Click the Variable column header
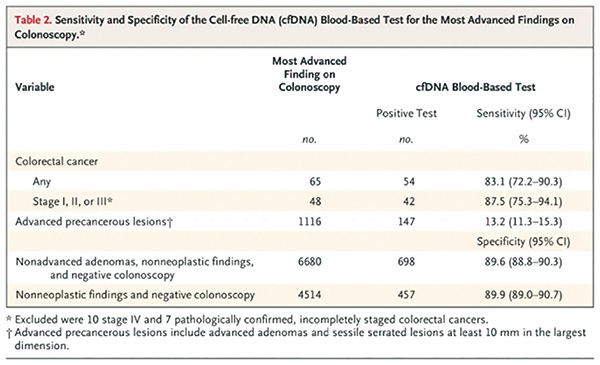 pyautogui.click(x=34, y=87)
